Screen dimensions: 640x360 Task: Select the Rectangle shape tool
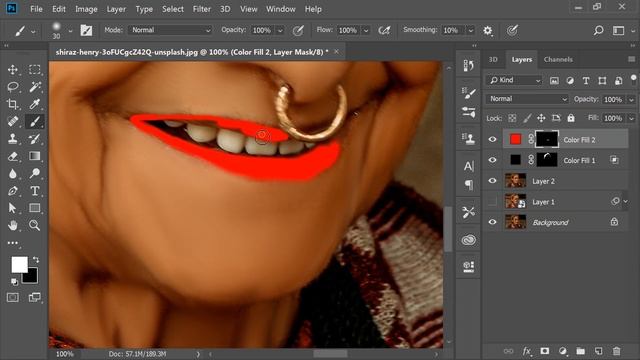click(35, 208)
